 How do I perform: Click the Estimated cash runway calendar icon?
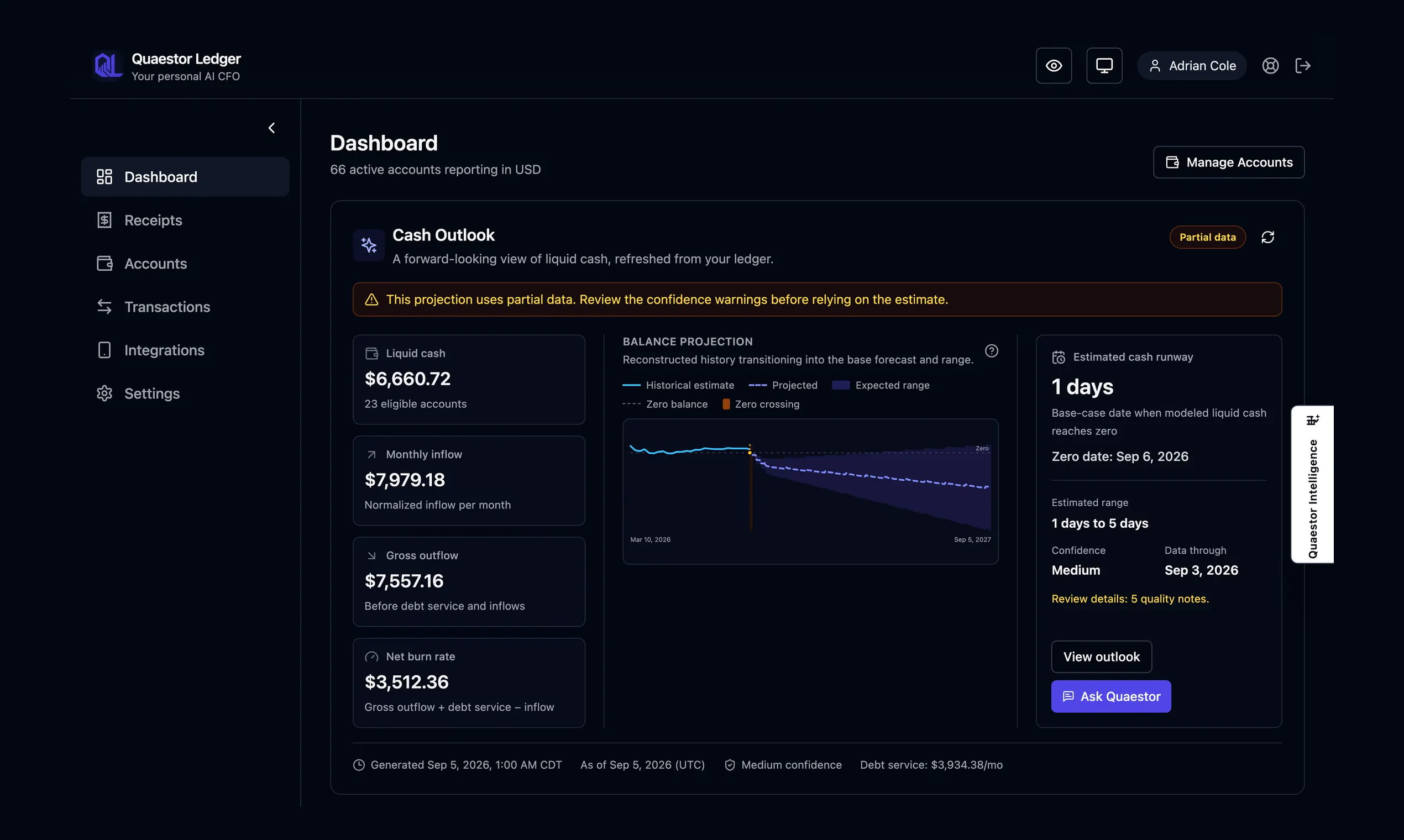[x=1058, y=357]
